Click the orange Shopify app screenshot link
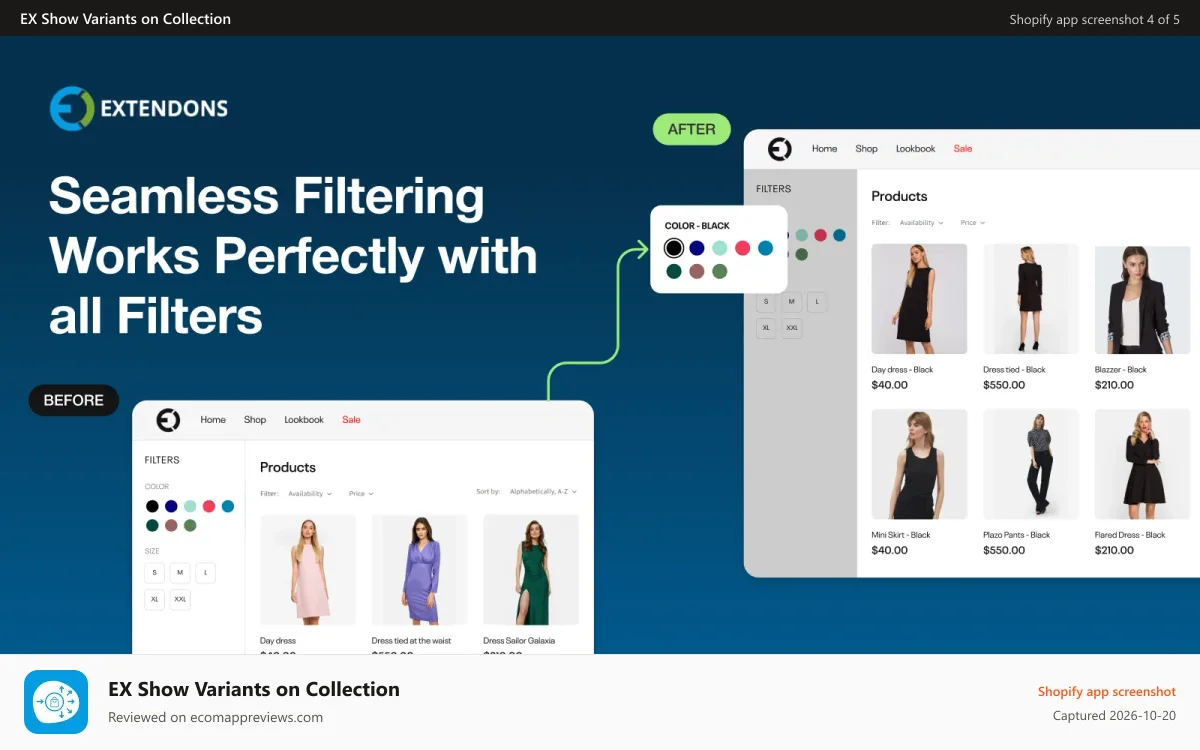The width and height of the screenshot is (1200, 750). [x=1107, y=692]
